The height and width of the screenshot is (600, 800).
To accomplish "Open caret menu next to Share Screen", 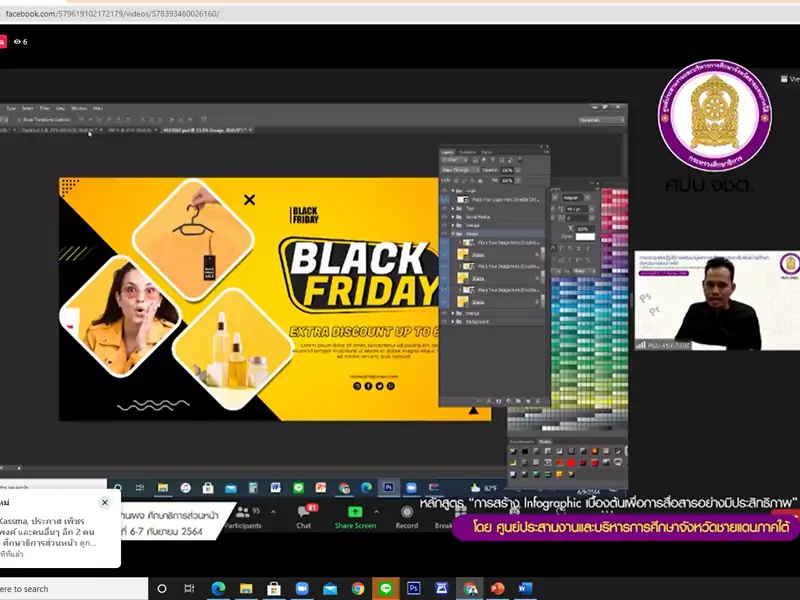I will pos(377,512).
